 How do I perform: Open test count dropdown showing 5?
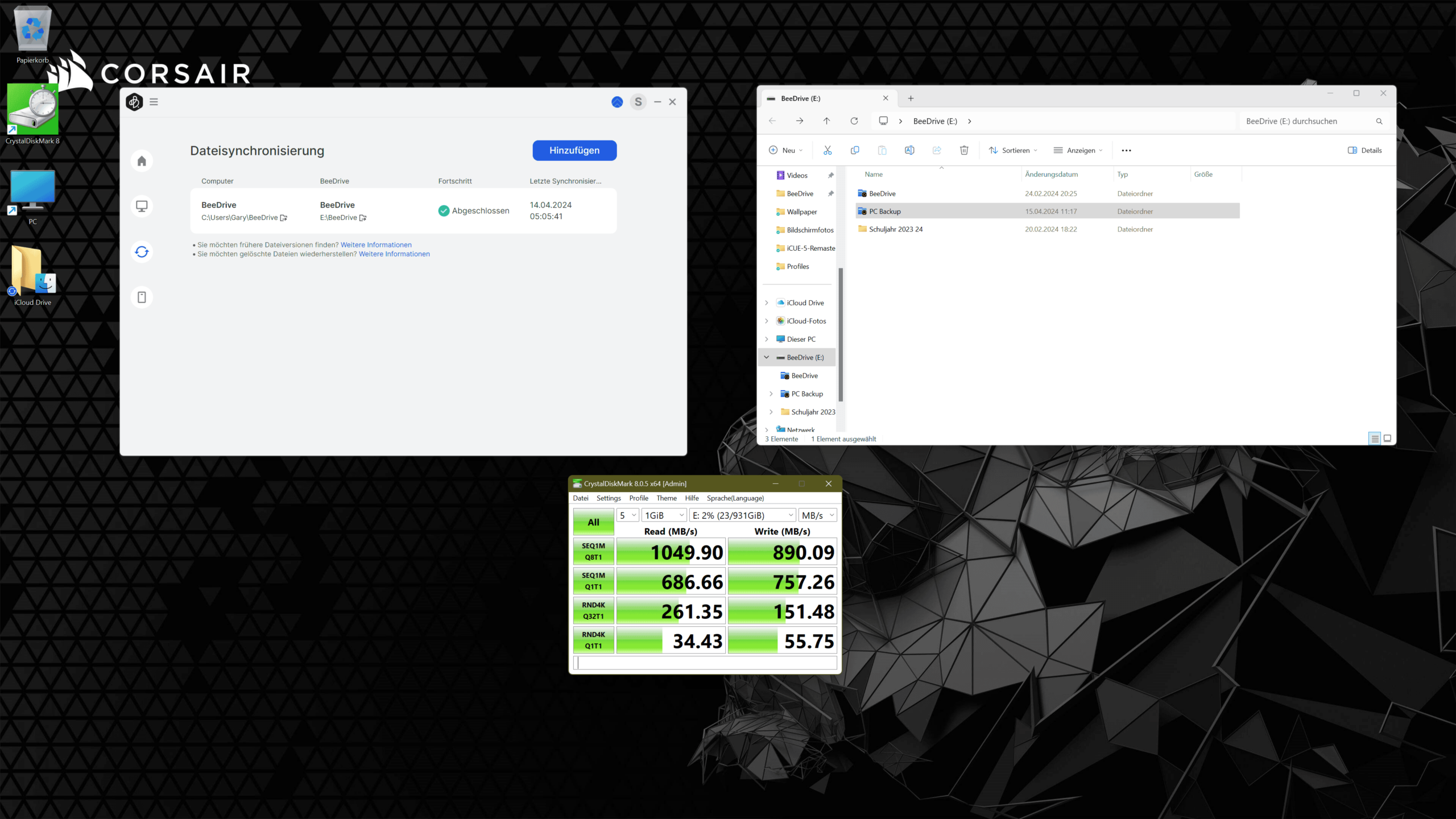[628, 515]
